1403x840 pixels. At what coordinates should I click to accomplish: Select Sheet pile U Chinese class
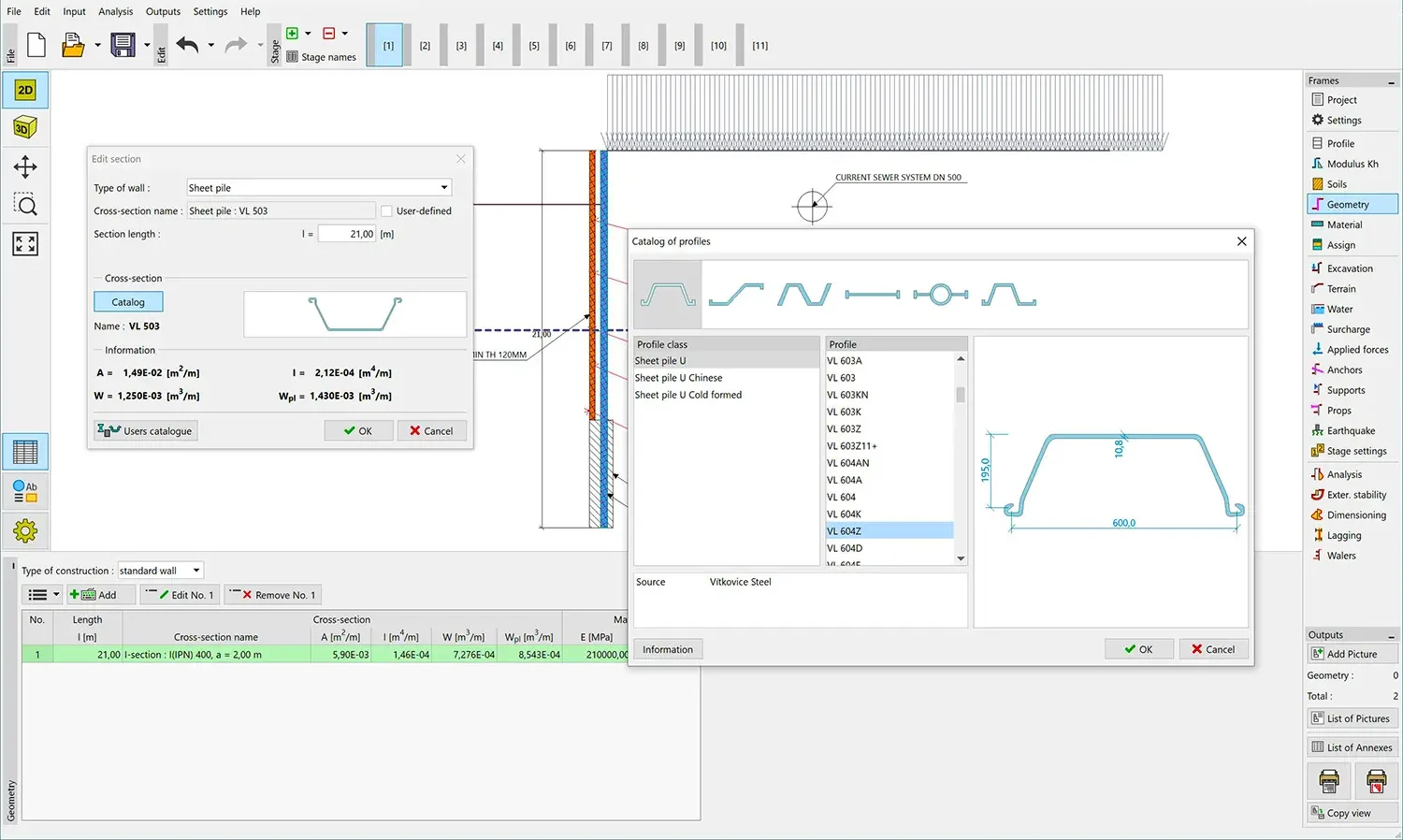tap(726, 378)
